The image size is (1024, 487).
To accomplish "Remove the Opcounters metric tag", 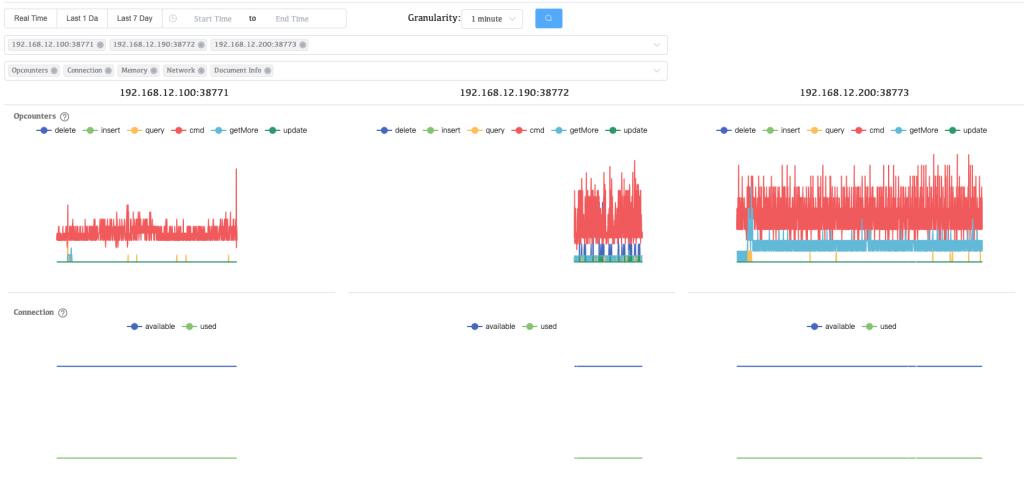I will point(54,71).
